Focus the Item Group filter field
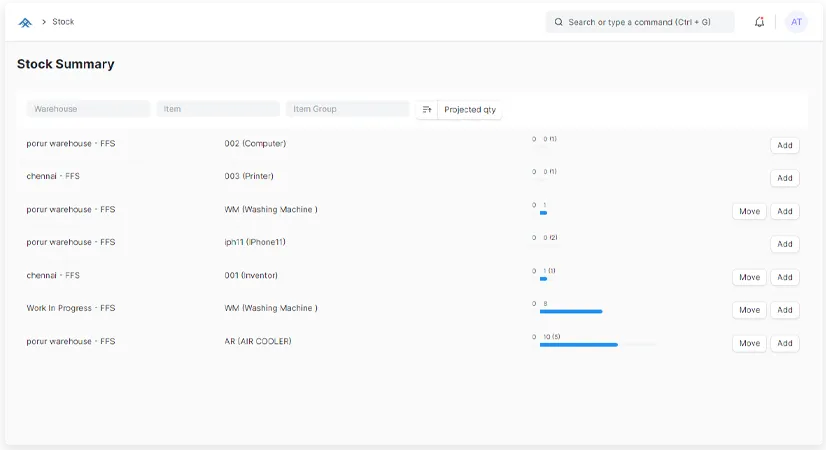 [347, 109]
